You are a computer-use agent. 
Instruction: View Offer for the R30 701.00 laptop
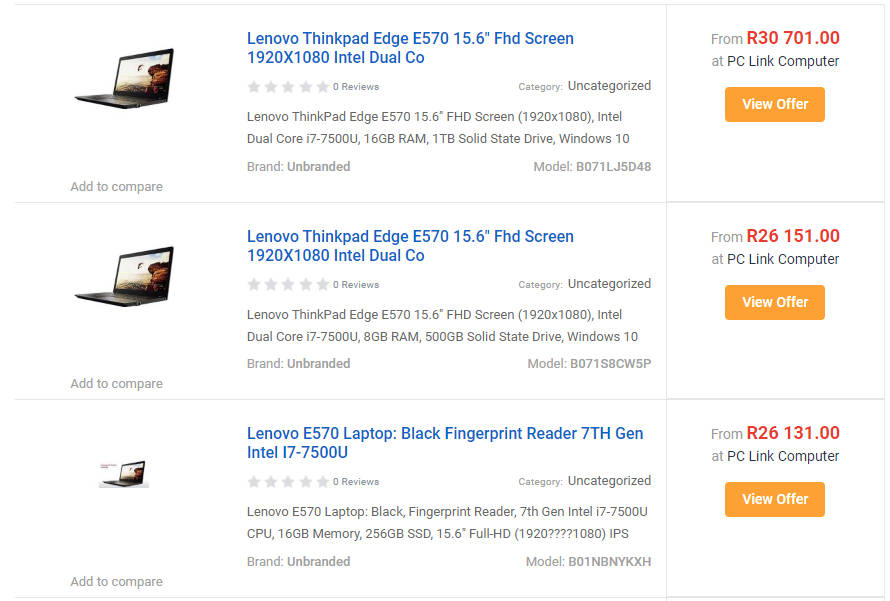point(774,104)
